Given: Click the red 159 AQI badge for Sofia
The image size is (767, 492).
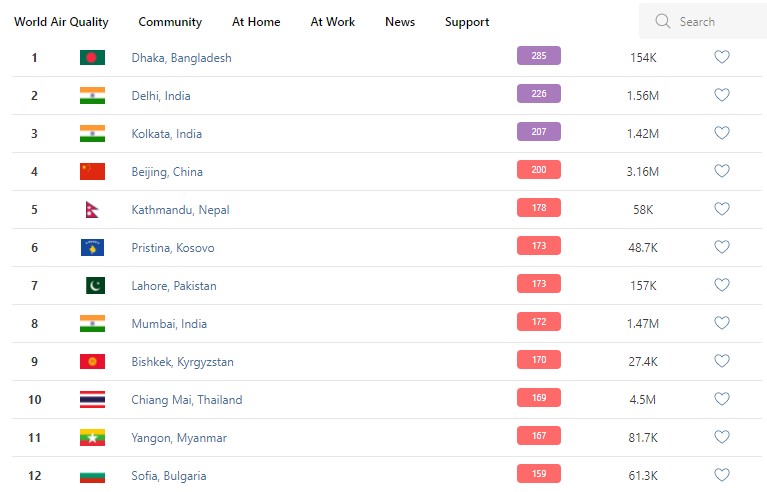Looking at the screenshot, I should tap(539, 474).
